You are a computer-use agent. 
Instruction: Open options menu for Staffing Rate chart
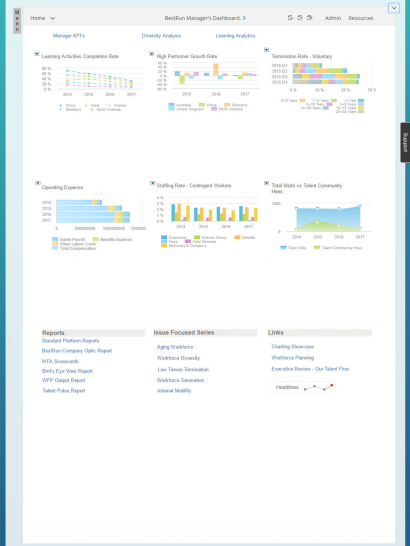pos(153,183)
